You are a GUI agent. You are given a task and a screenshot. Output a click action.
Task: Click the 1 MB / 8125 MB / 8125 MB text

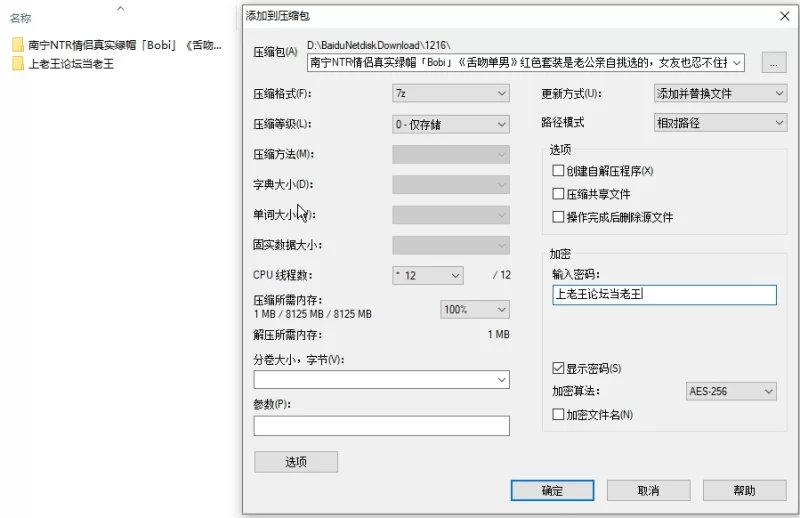tap(312, 314)
